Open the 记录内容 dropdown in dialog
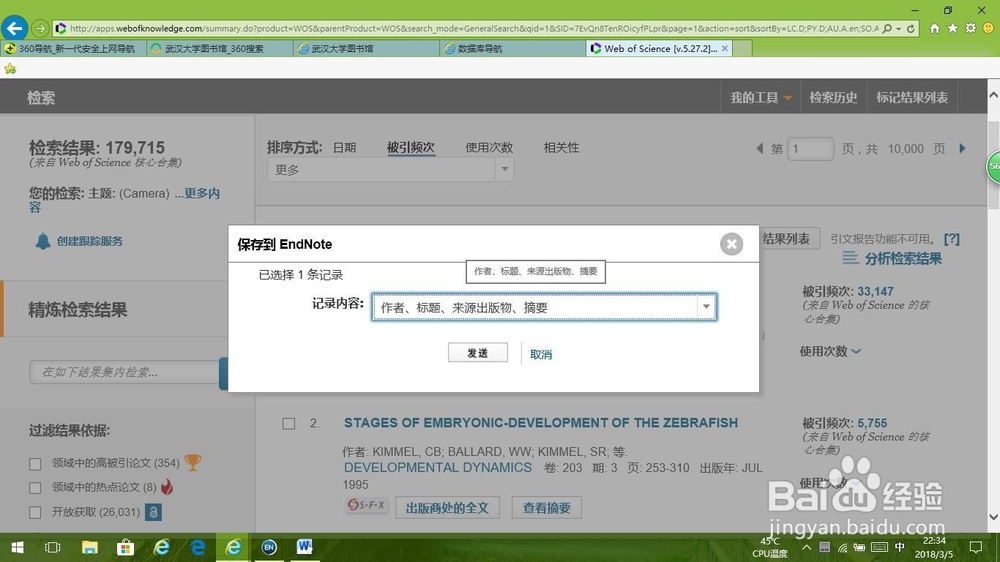The height and width of the screenshot is (562, 1000). (706, 307)
